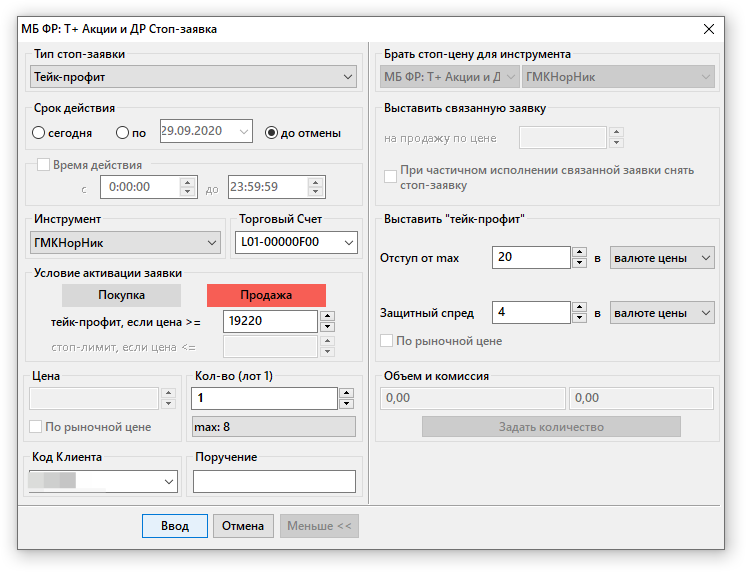This screenshot has height=572, width=746.
Task: Click the Отступ от max field
Action: pyautogui.click(x=531, y=257)
